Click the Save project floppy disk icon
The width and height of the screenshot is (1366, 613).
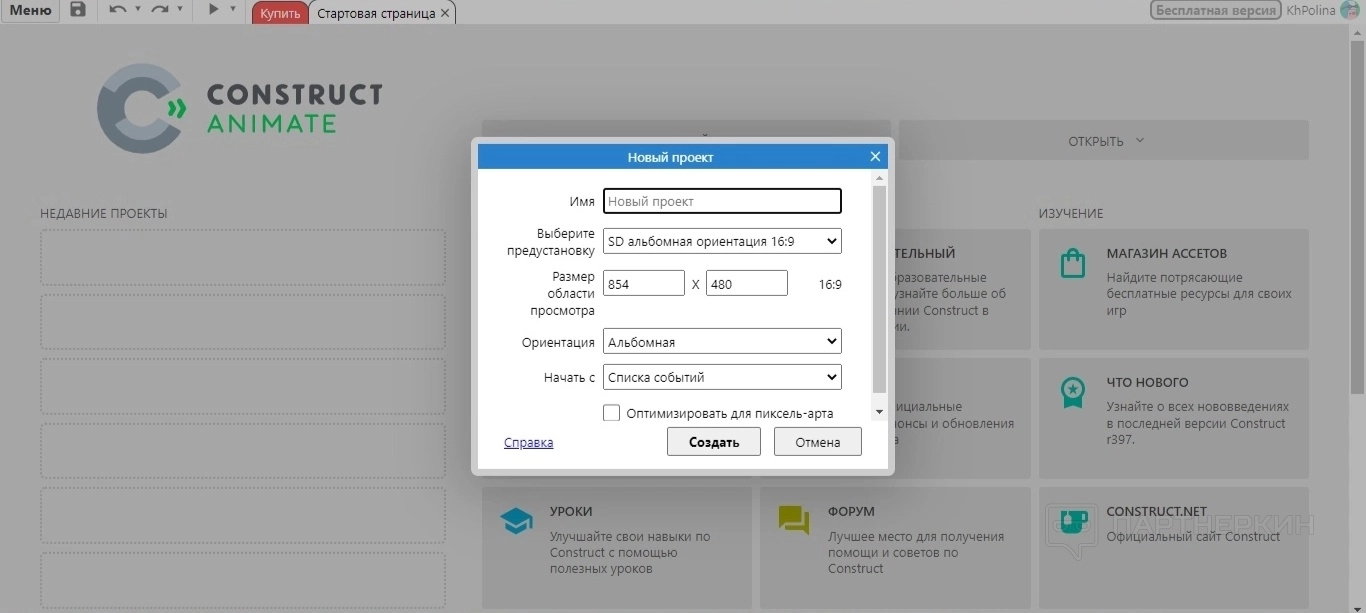click(77, 11)
